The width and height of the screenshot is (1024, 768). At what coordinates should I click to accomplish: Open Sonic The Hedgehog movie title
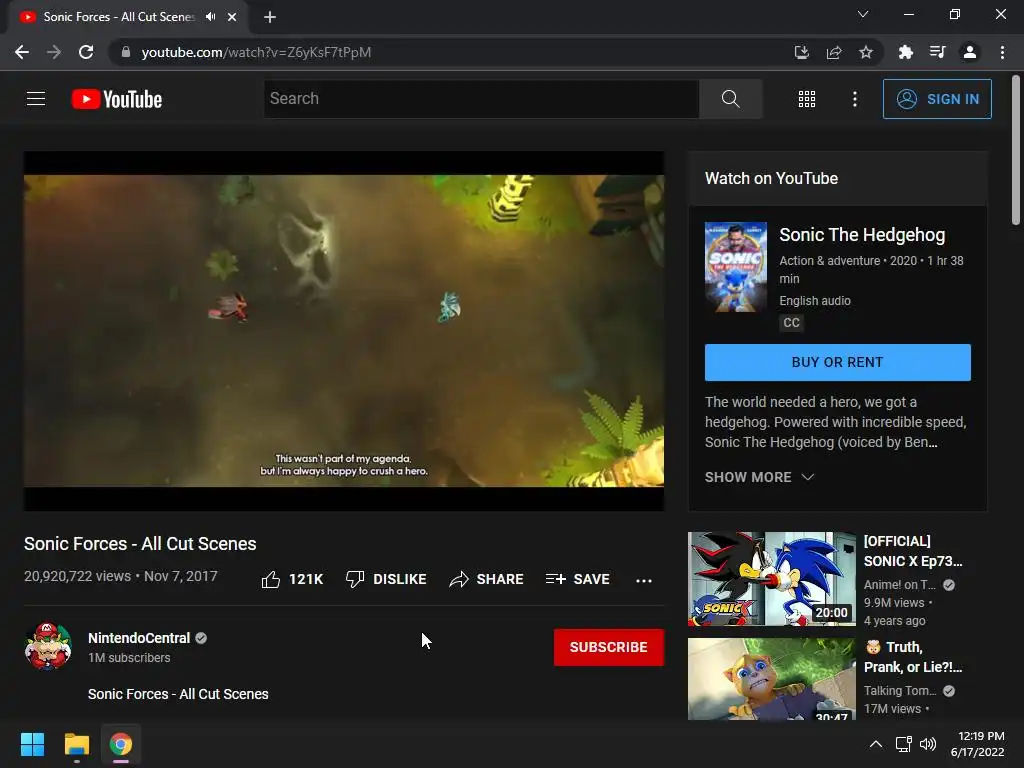pyautogui.click(x=862, y=235)
